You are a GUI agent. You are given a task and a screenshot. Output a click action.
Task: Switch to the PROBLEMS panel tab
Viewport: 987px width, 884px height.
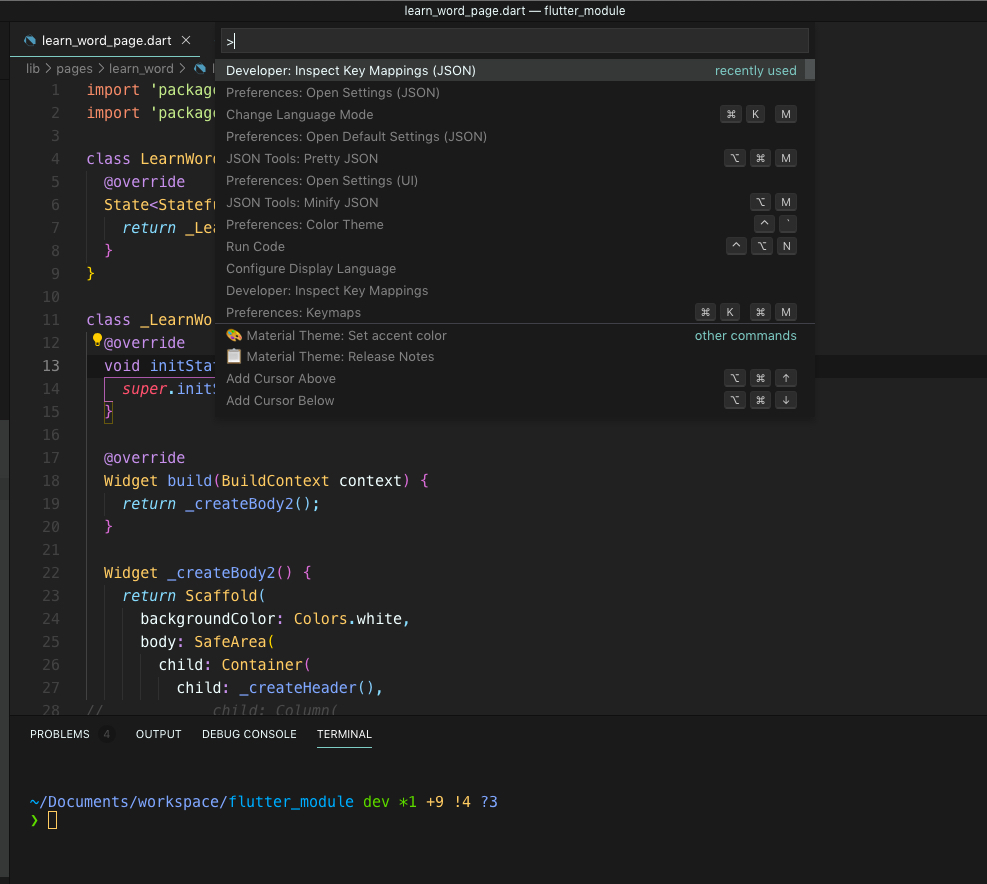coord(59,734)
